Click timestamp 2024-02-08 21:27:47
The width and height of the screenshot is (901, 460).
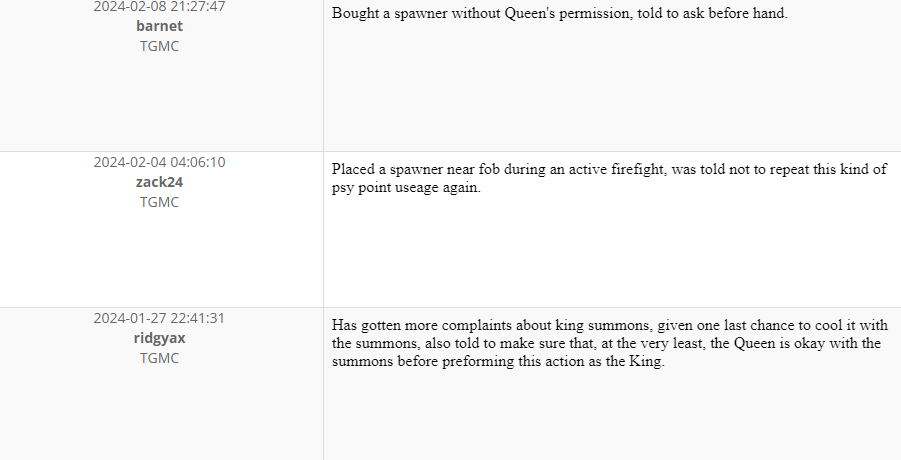click(x=160, y=6)
